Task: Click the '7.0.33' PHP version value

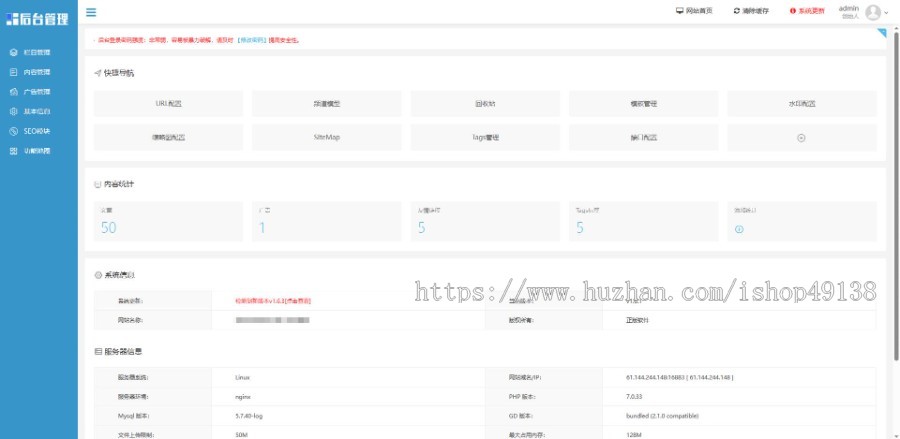Action: pos(634,397)
